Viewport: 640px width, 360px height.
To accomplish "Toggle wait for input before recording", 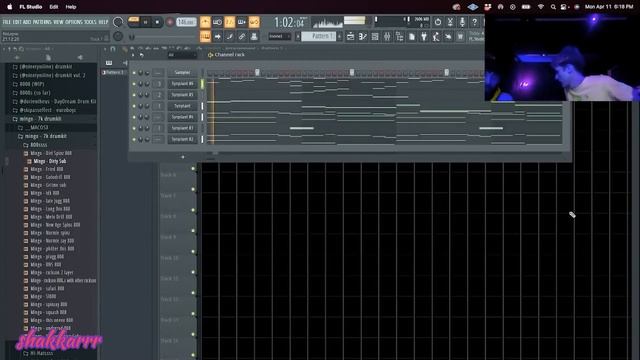I will click(x=218, y=22).
